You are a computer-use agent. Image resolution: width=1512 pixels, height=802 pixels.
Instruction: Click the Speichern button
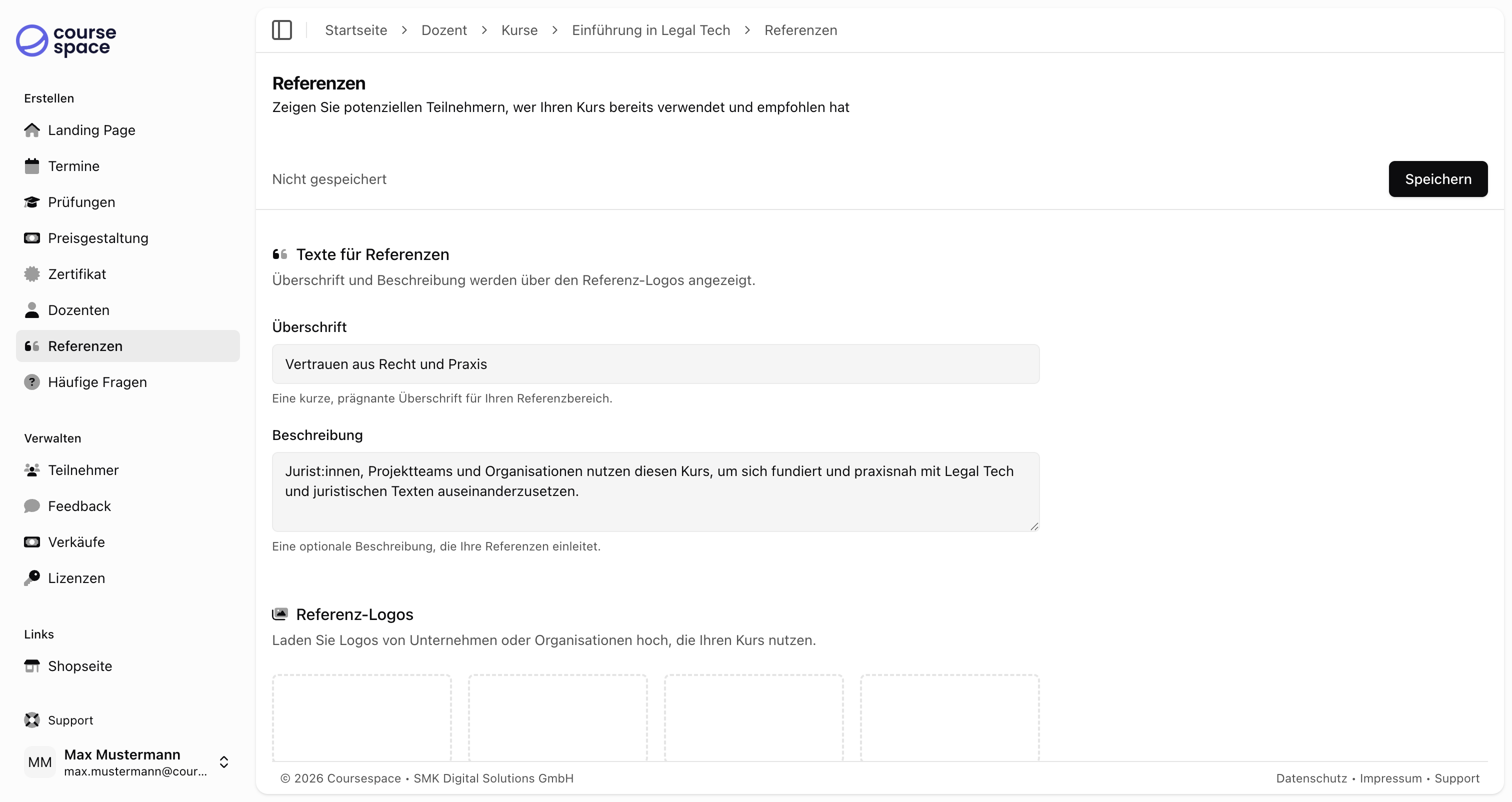(x=1438, y=179)
